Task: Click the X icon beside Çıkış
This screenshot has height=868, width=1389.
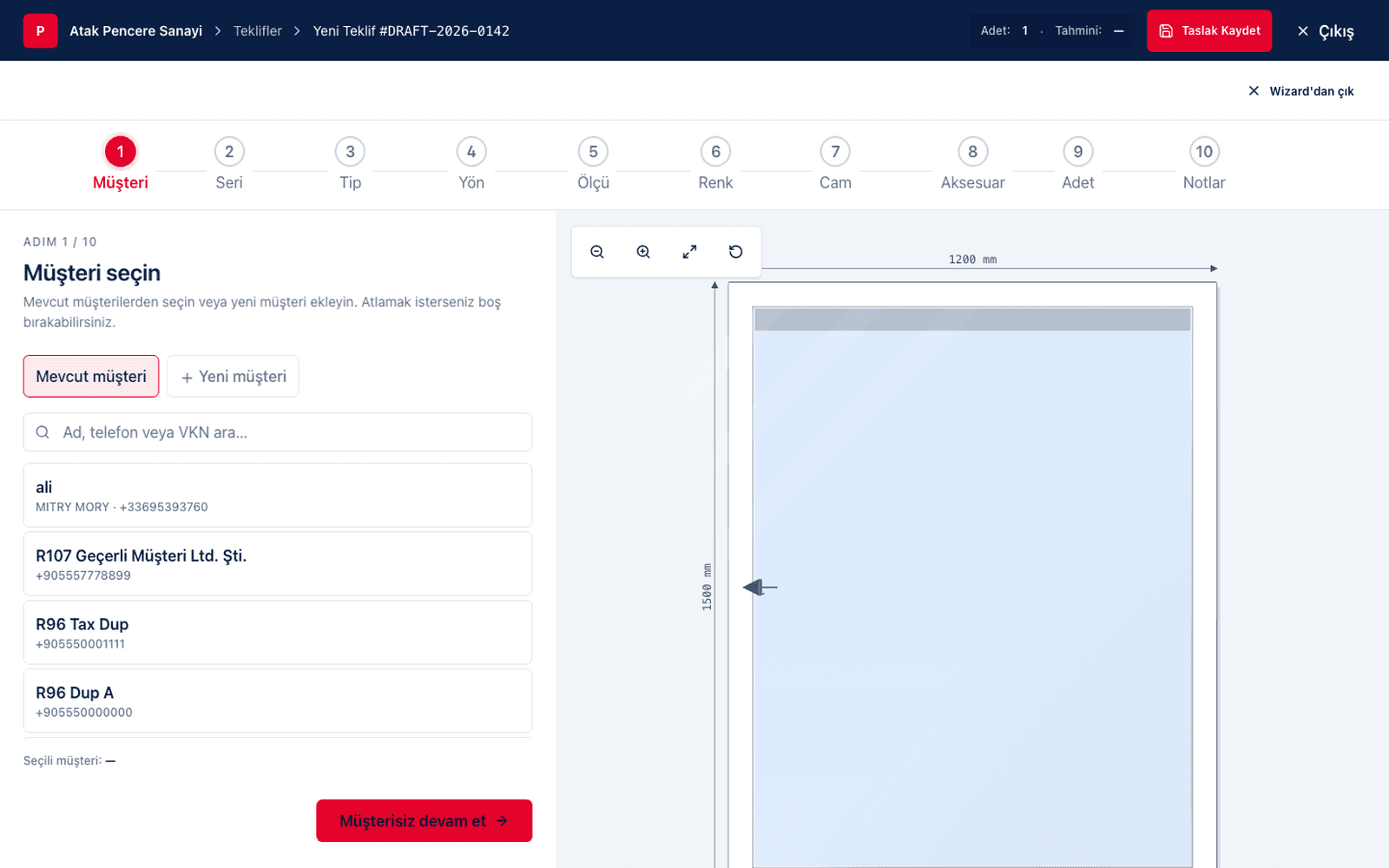Action: [x=1303, y=31]
